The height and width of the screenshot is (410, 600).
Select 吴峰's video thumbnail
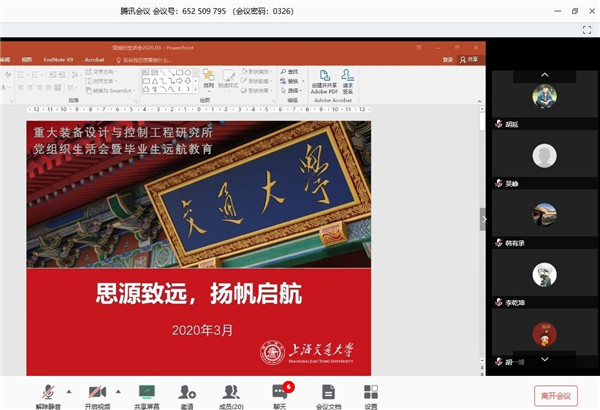point(543,156)
